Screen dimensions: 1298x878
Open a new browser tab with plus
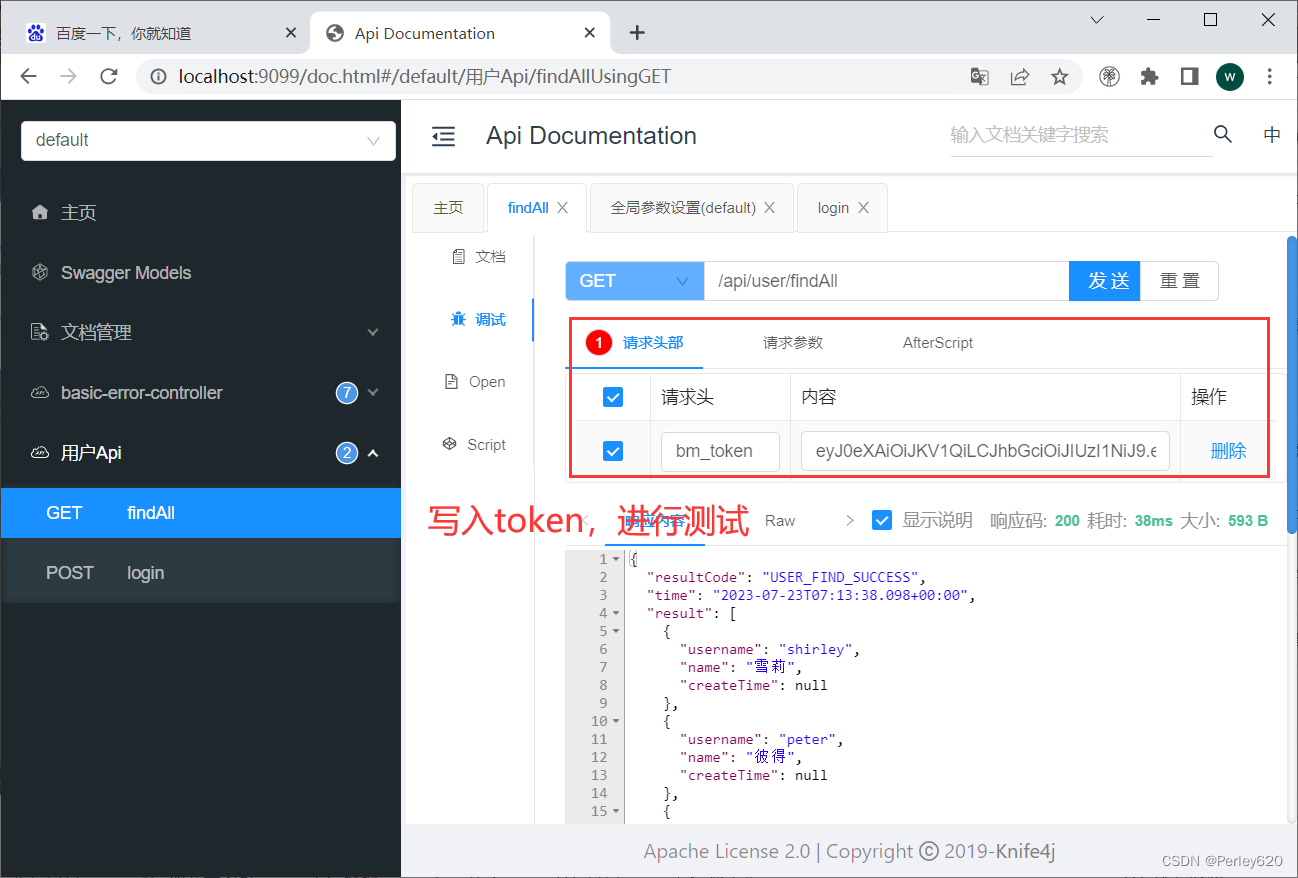tap(637, 33)
